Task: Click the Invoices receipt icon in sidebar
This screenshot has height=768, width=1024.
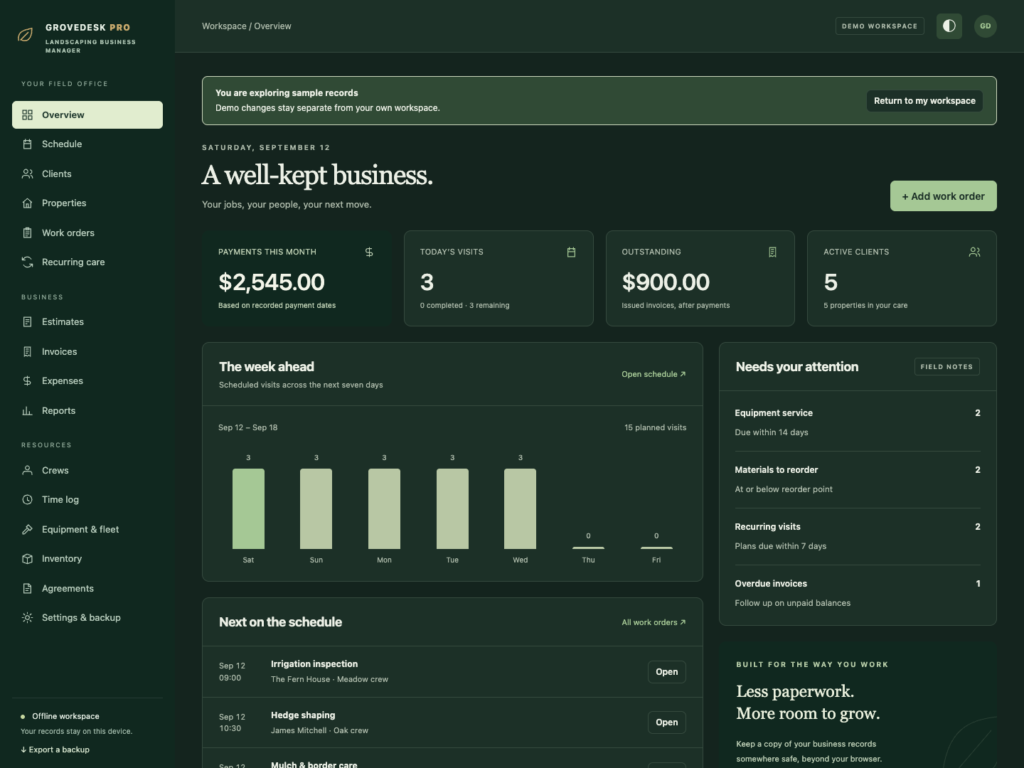Action: (27, 351)
